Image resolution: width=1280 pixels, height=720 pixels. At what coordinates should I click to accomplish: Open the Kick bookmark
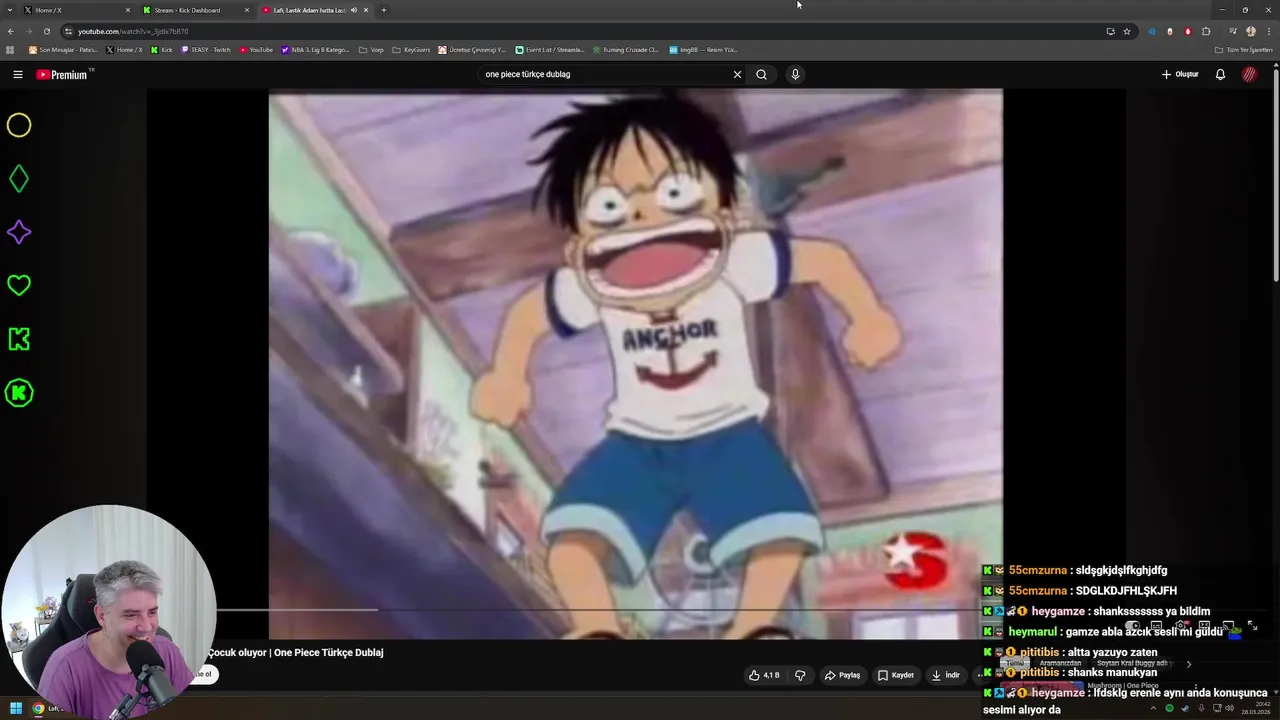[x=162, y=49]
